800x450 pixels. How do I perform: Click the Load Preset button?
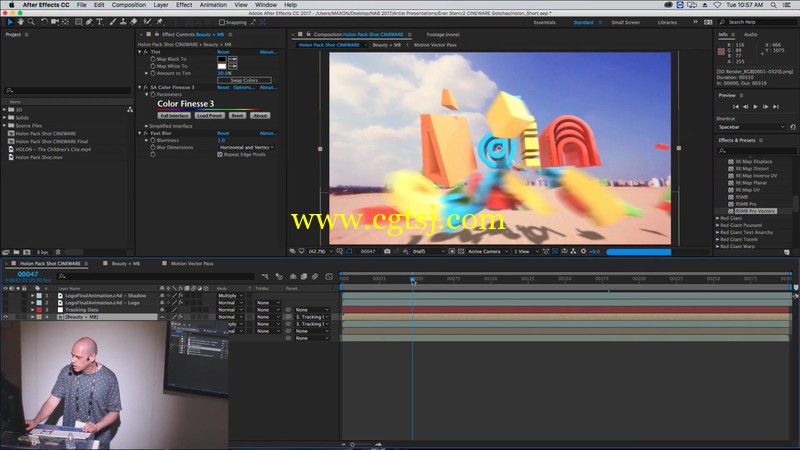pos(209,116)
